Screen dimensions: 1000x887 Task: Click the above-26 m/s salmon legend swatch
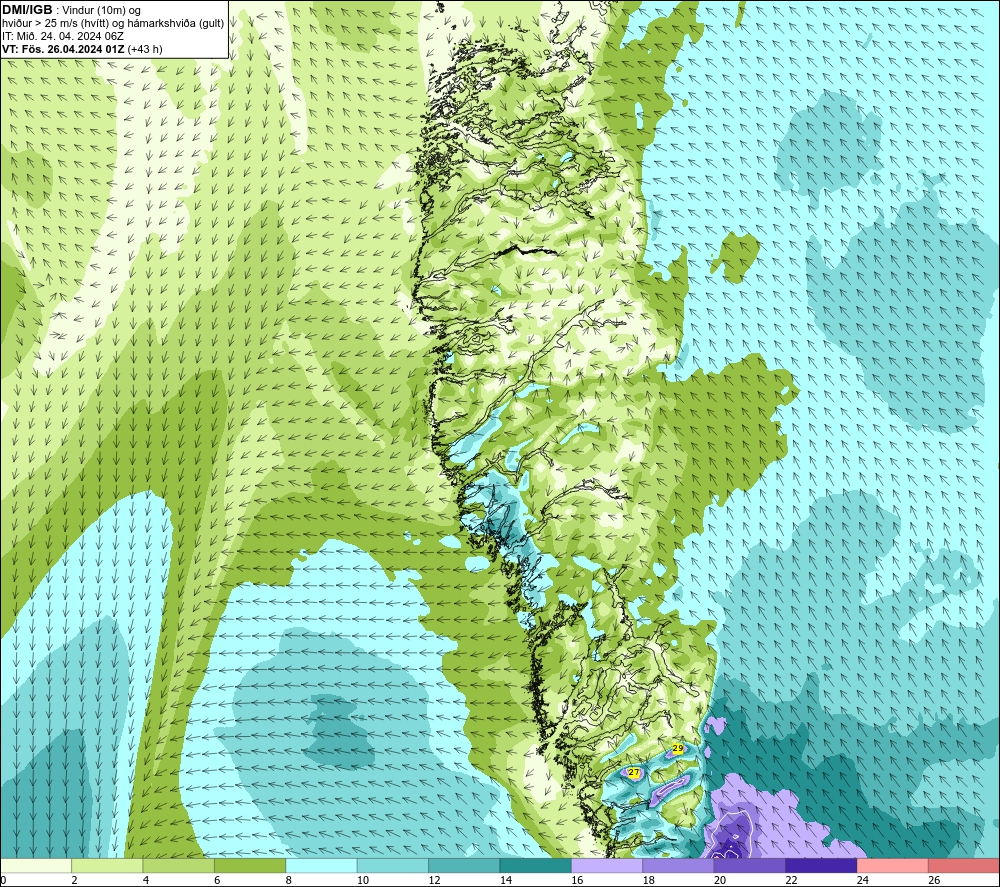tap(964, 866)
